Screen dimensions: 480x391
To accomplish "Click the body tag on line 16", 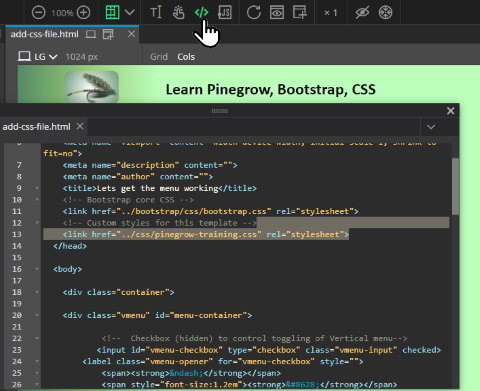I will click(x=68, y=269).
